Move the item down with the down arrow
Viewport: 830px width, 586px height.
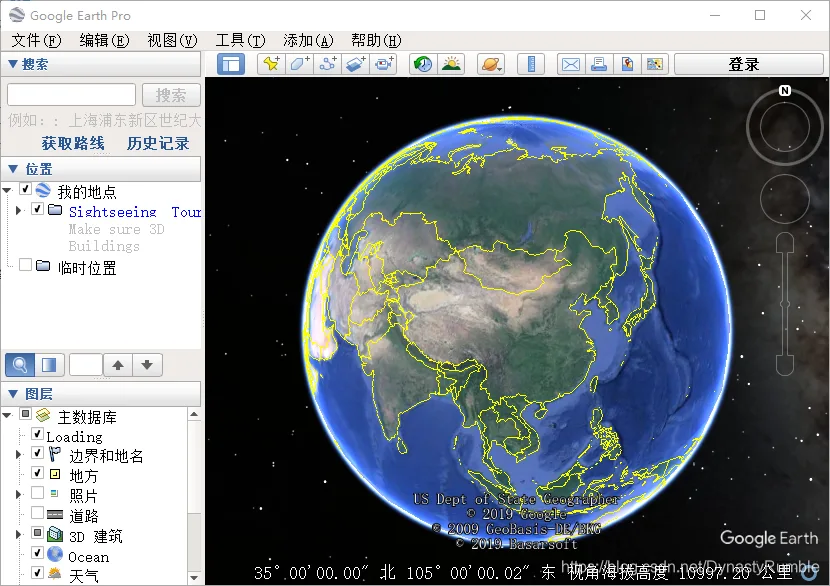pos(147,365)
